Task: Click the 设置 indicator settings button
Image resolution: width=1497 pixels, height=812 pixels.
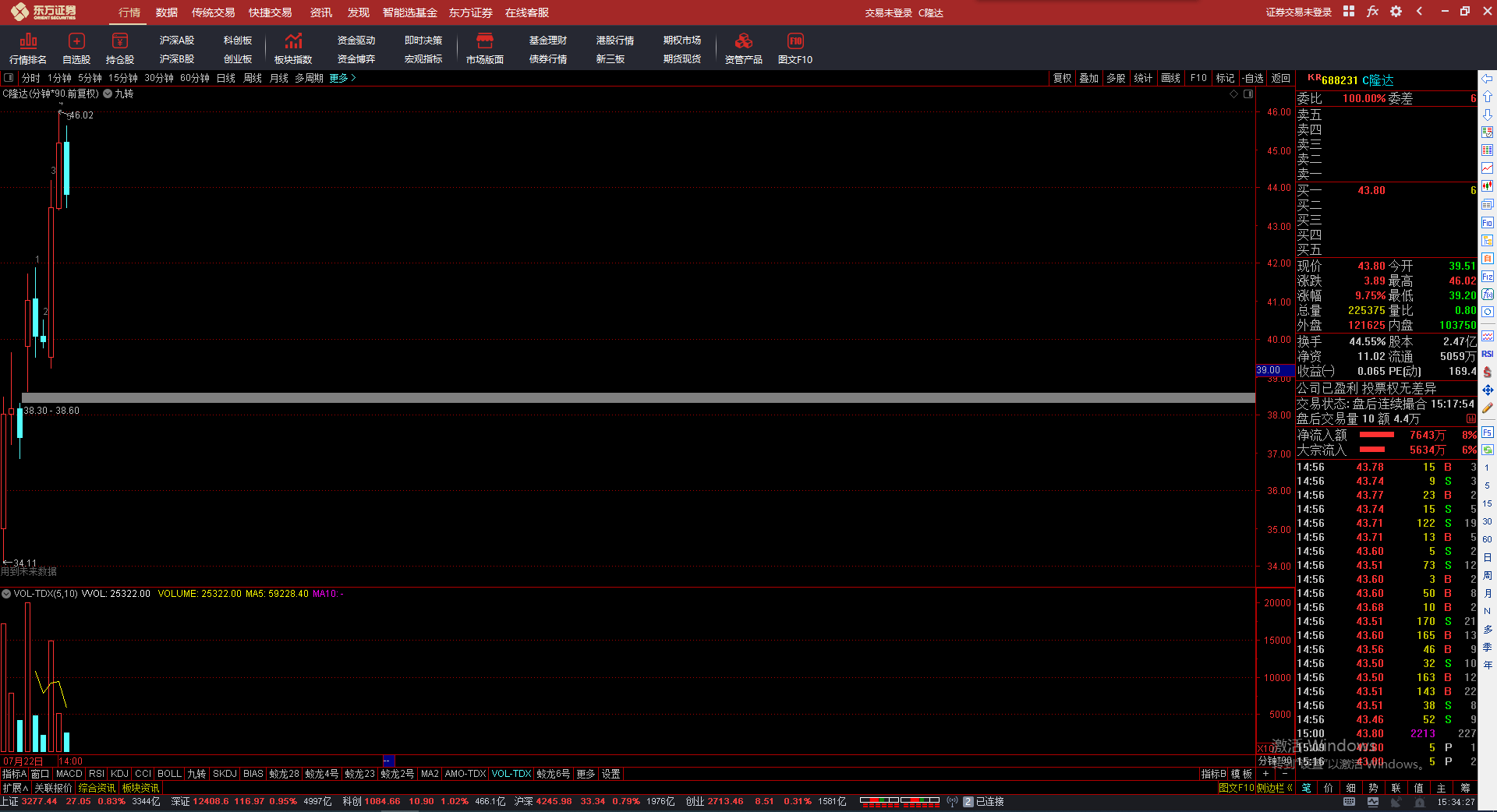Action: pos(611,774)
